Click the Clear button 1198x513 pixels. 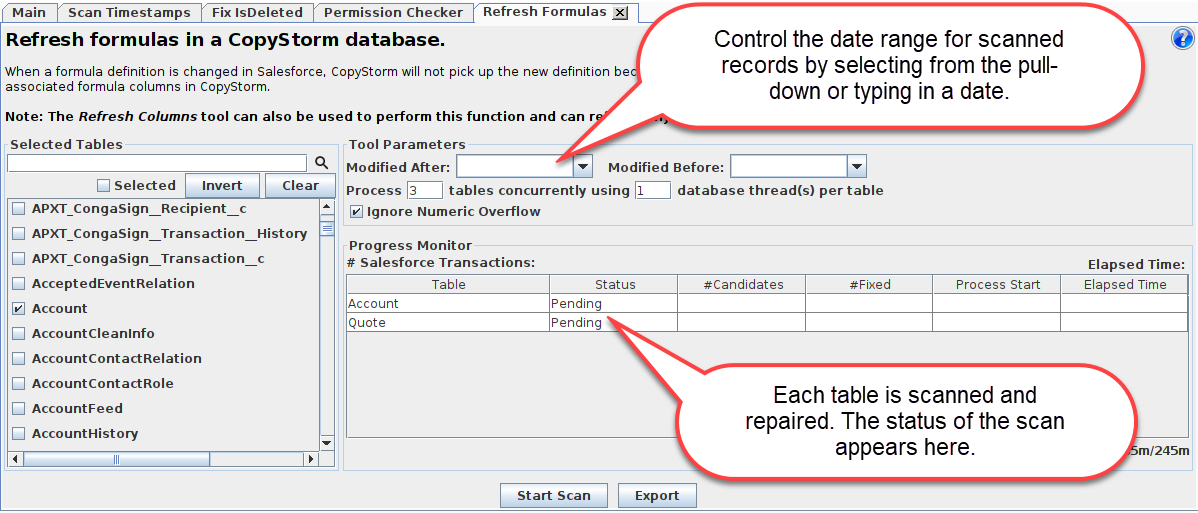click(300, 186)
